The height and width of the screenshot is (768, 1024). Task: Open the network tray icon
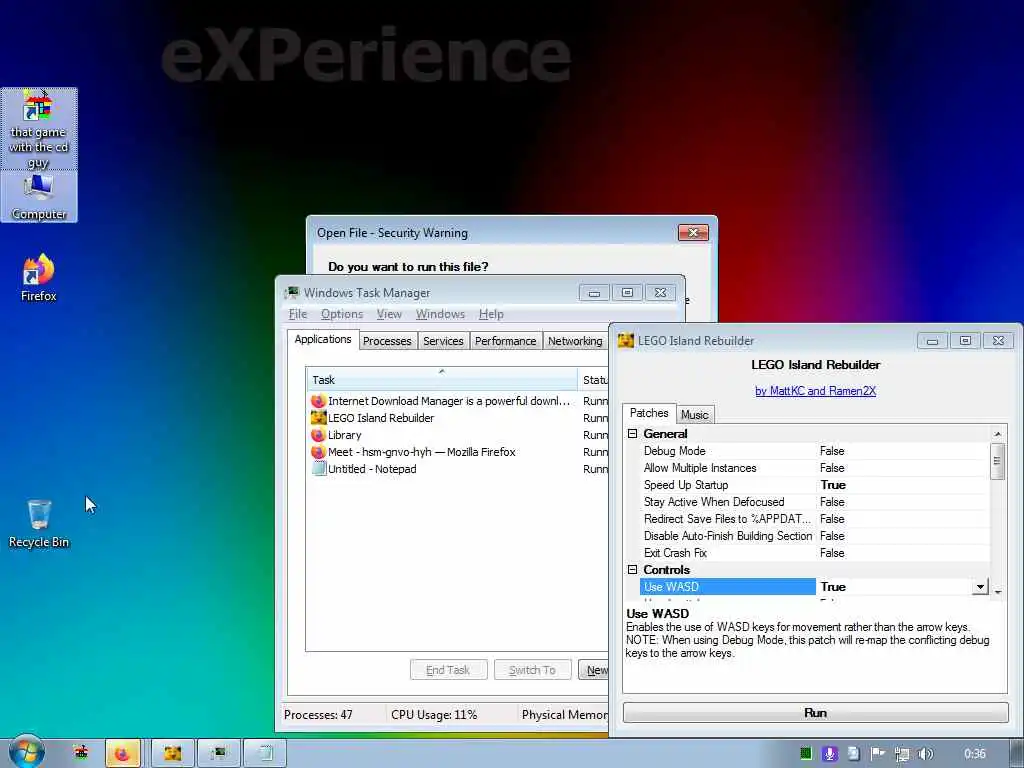pos(901,754)
